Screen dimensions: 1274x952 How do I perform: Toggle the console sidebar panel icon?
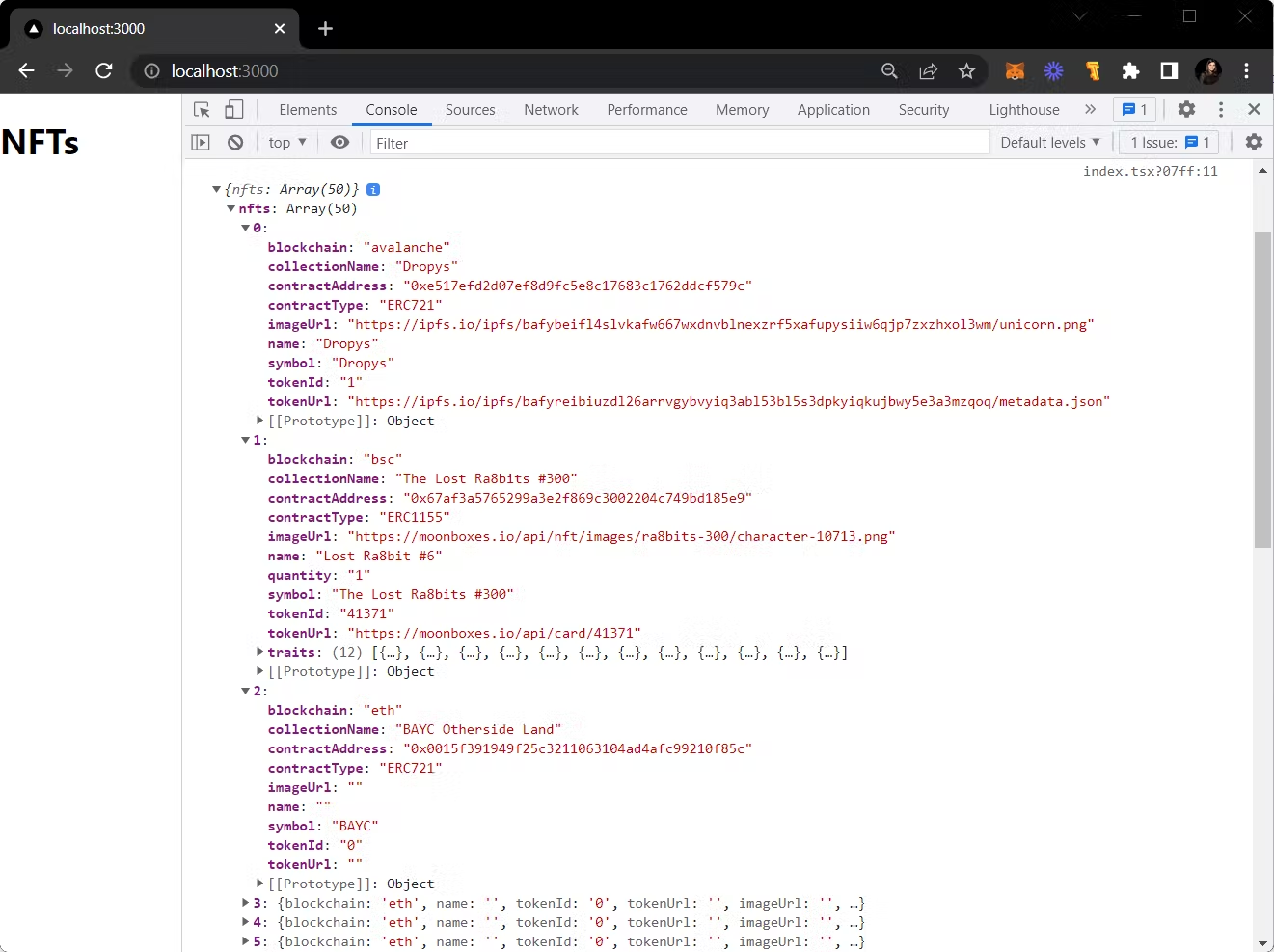coord(201,143)
